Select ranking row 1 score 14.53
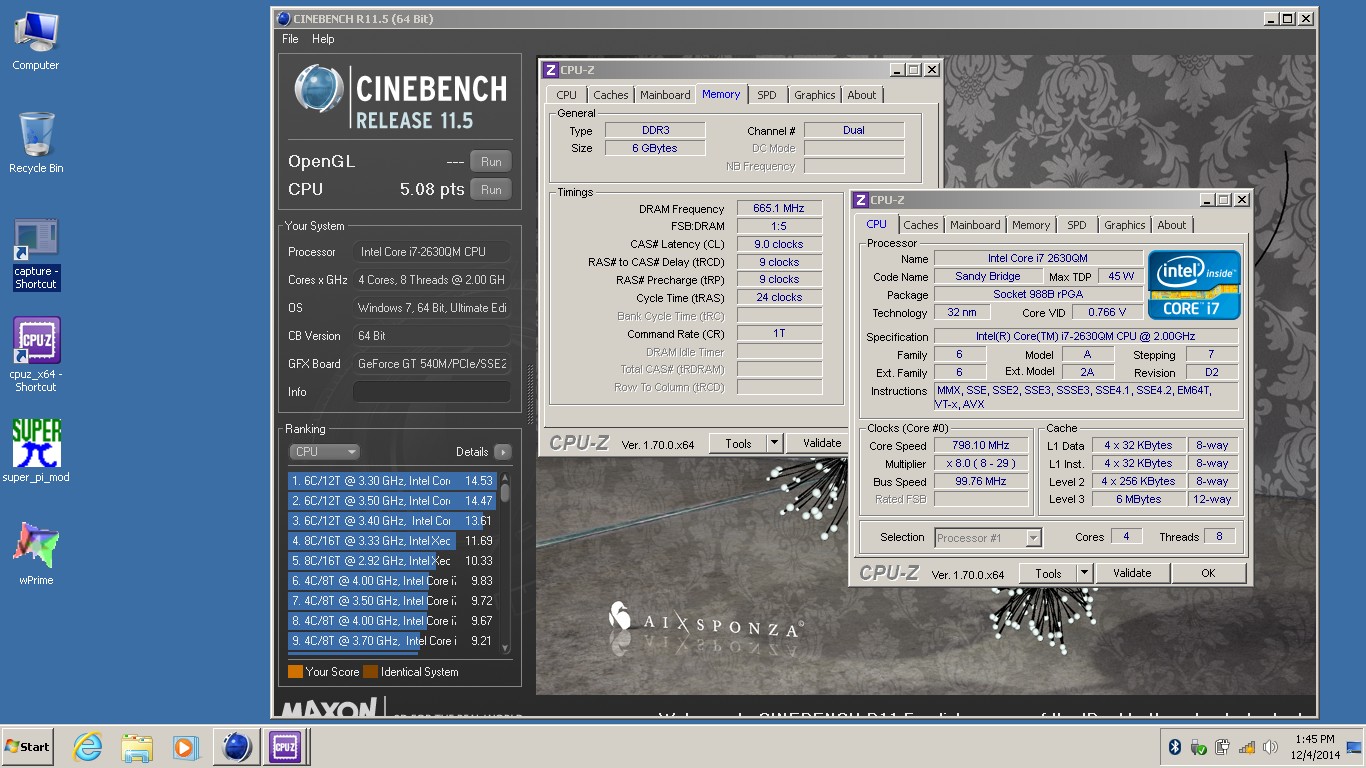This screenshot has height=768, width=1366. point(392,481)
